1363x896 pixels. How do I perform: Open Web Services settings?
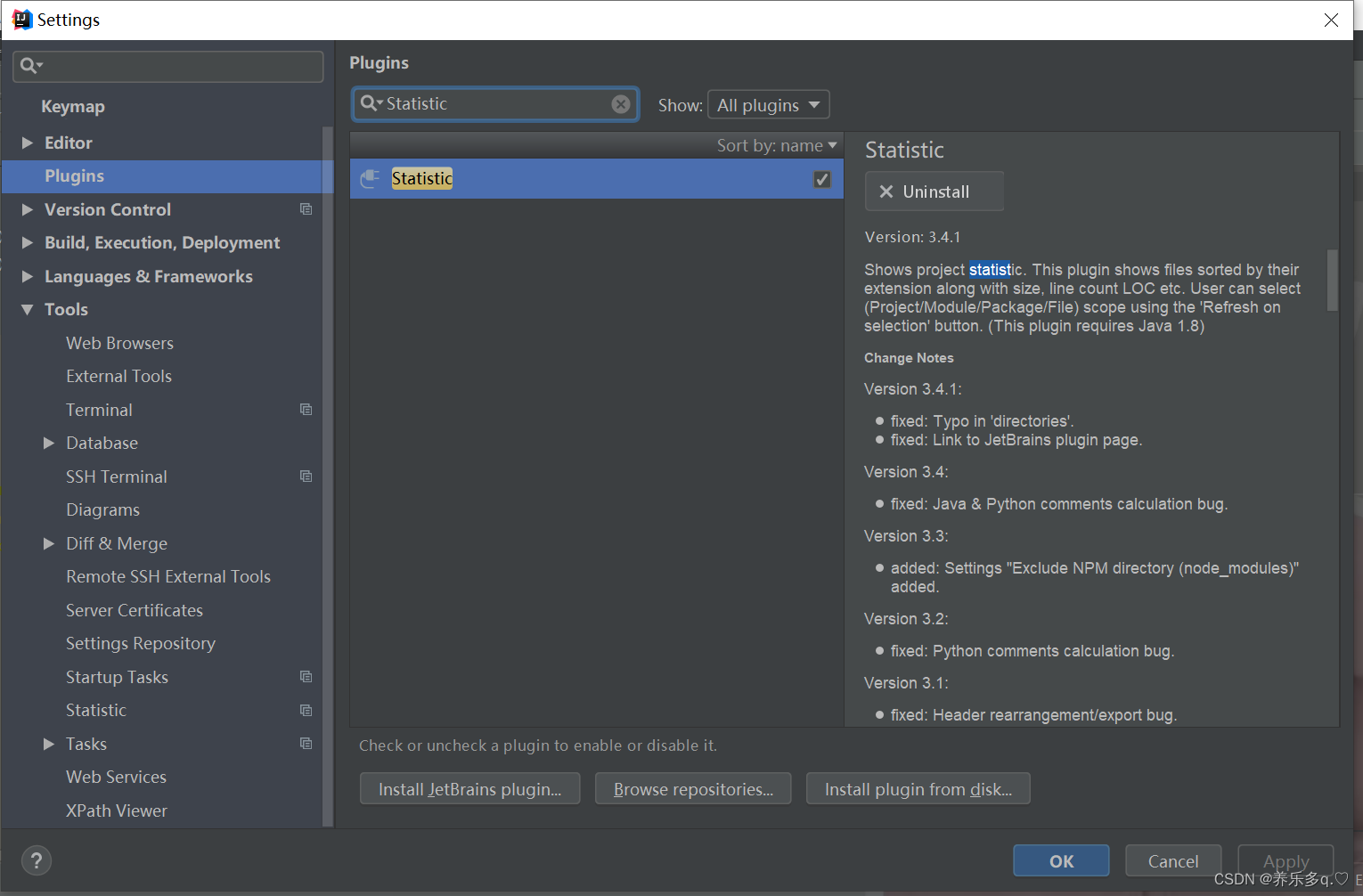tap(116, 777)
